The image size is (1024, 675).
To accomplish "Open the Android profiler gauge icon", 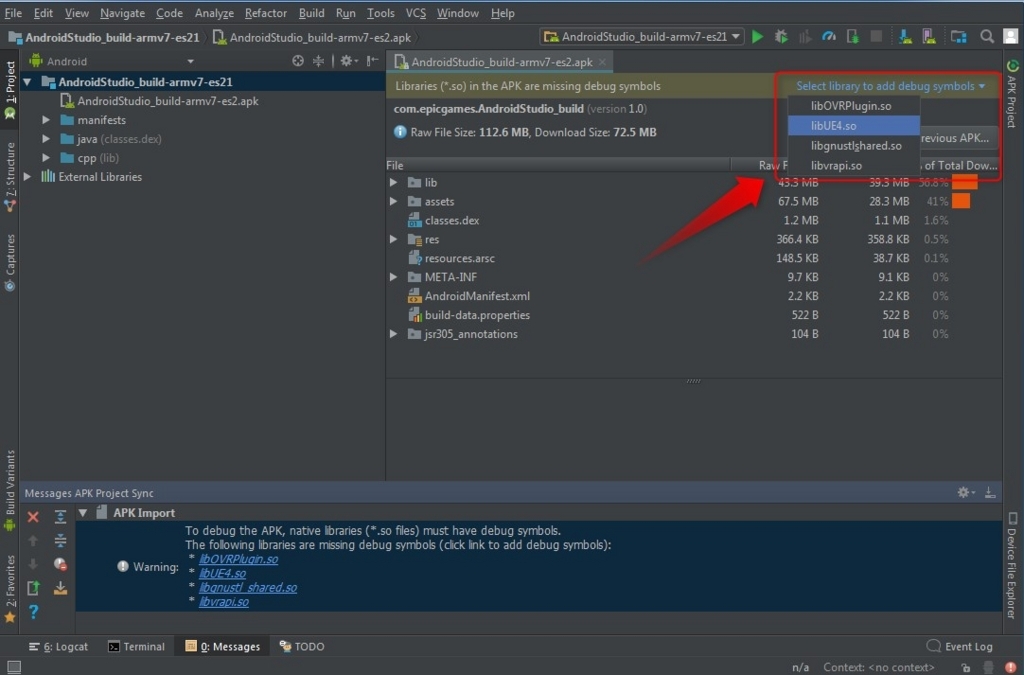I will 829,37.
